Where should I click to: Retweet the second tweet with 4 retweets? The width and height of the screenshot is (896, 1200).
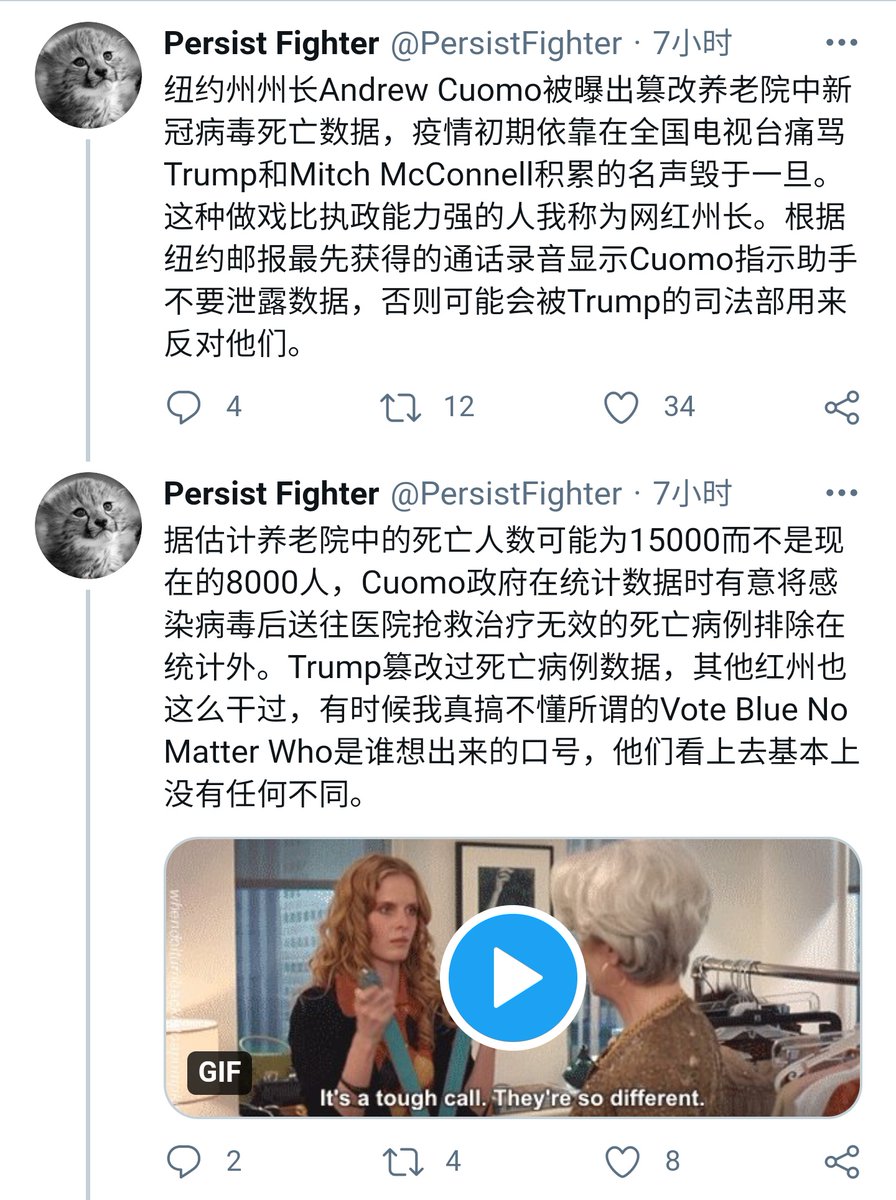click(401, 1161)
